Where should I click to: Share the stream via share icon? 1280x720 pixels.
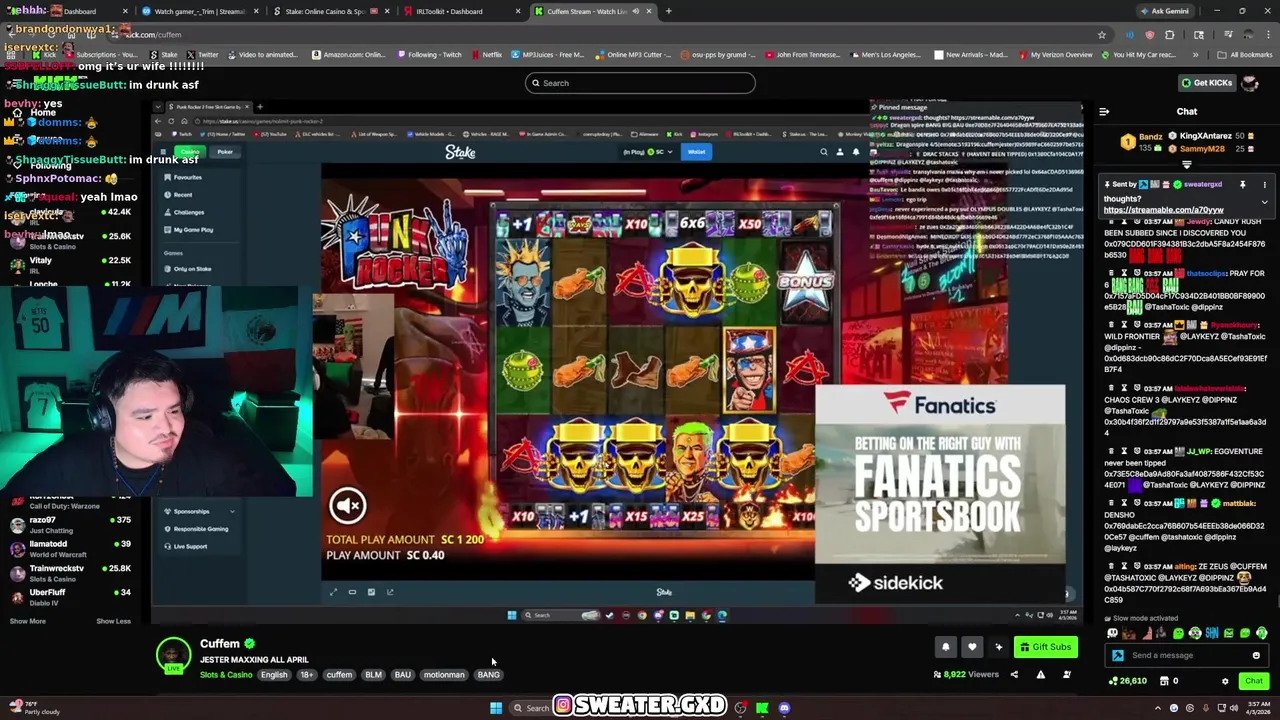coord(1014,675)
